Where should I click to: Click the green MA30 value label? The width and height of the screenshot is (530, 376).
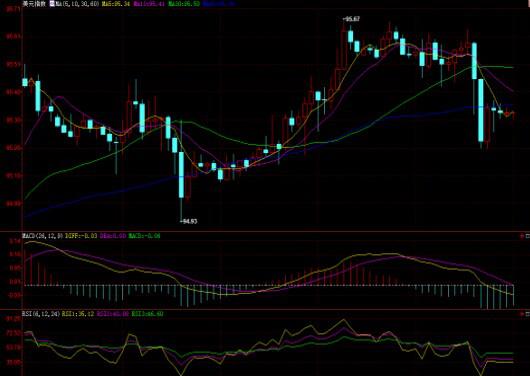point(184,4)
